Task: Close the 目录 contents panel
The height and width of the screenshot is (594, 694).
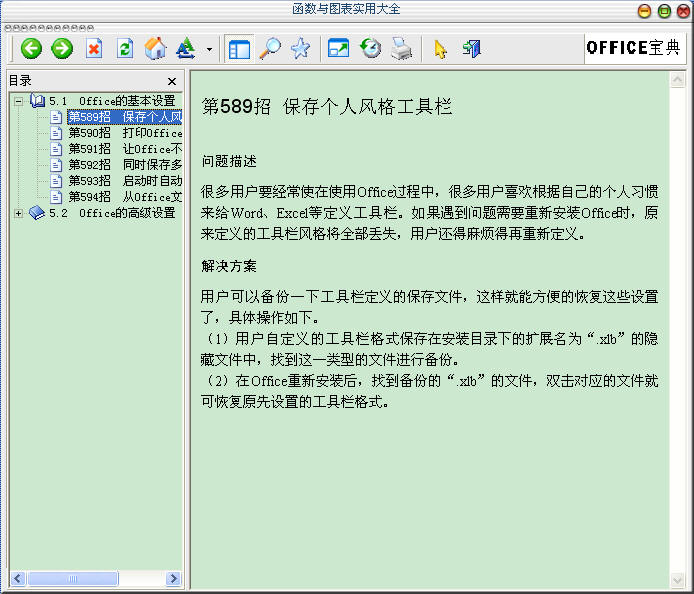Action: coord(172,81)
